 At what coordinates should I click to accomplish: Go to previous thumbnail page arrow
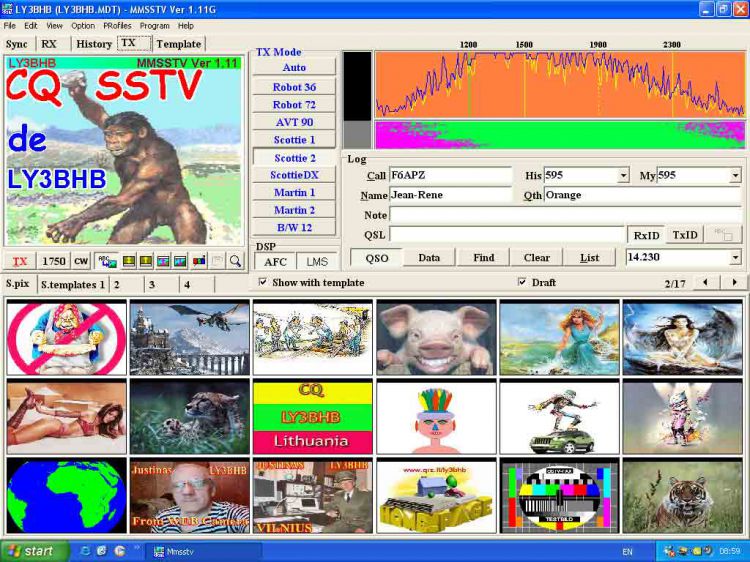(x=705, y=282)
